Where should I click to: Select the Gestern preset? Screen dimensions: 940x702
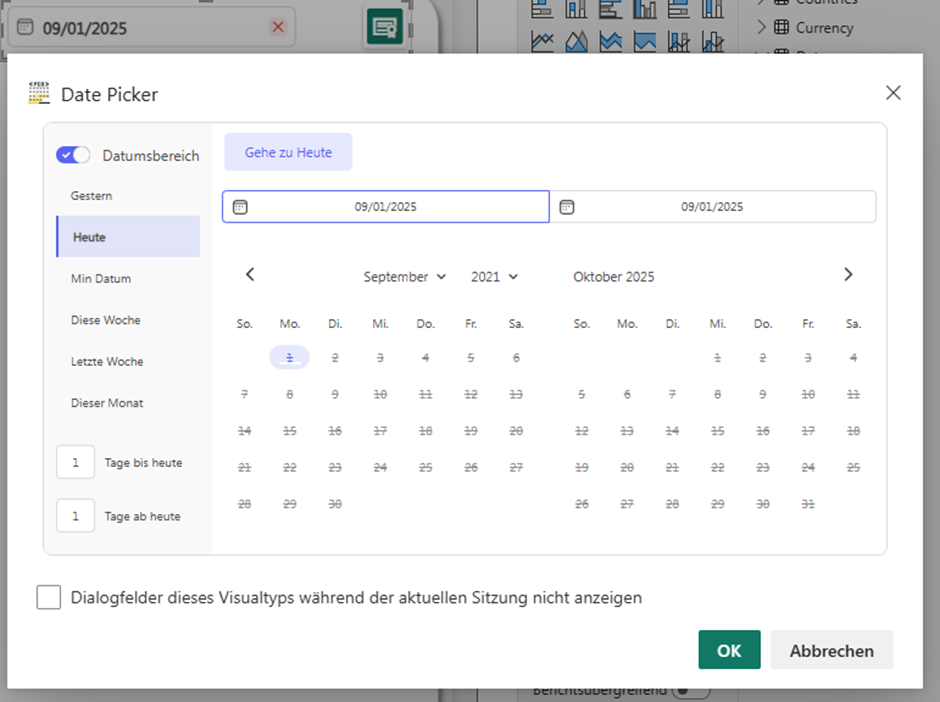coord(128,196)
